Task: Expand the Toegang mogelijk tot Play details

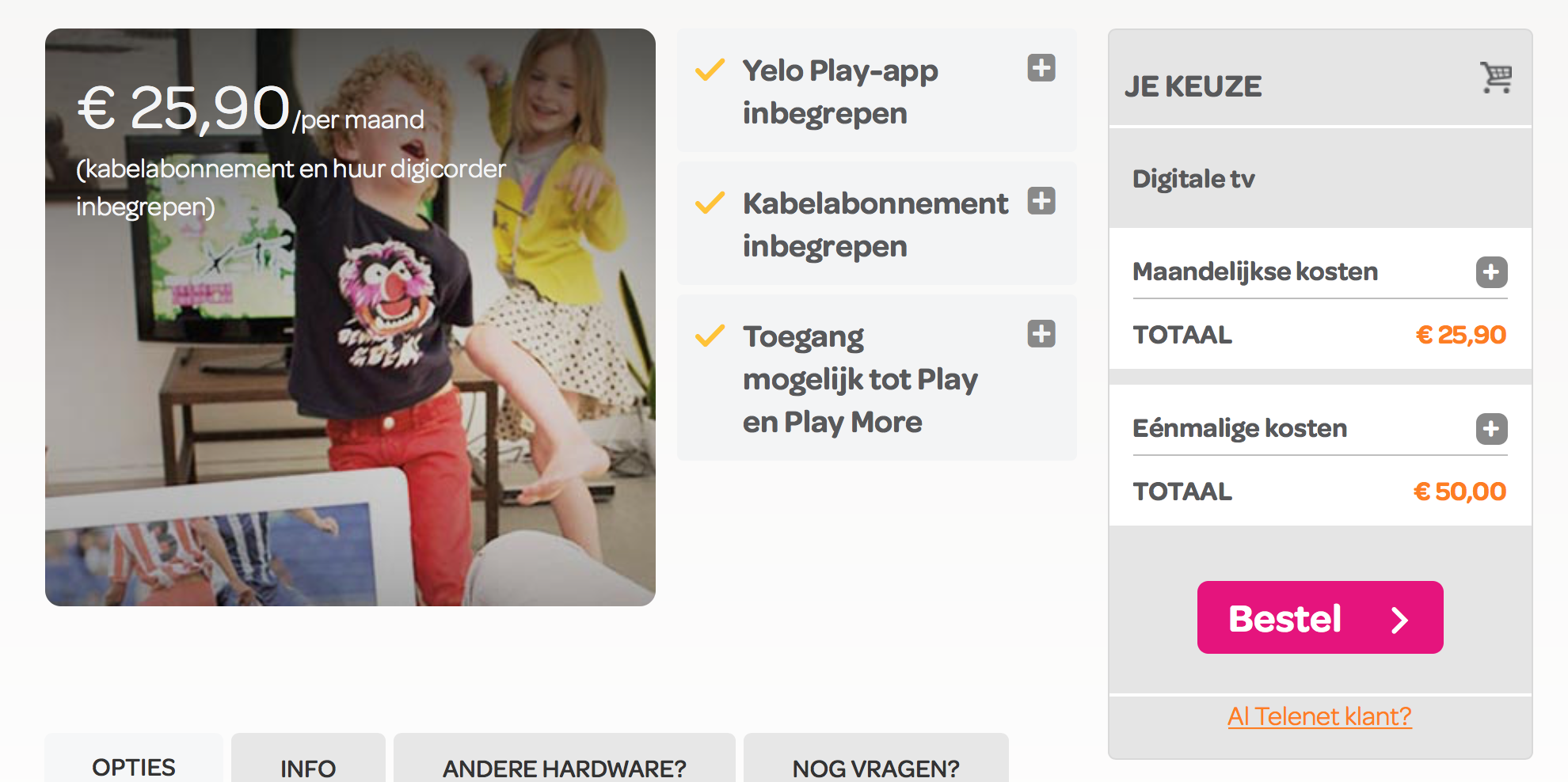Action: pyautogui.click(x=1041, y=334)
